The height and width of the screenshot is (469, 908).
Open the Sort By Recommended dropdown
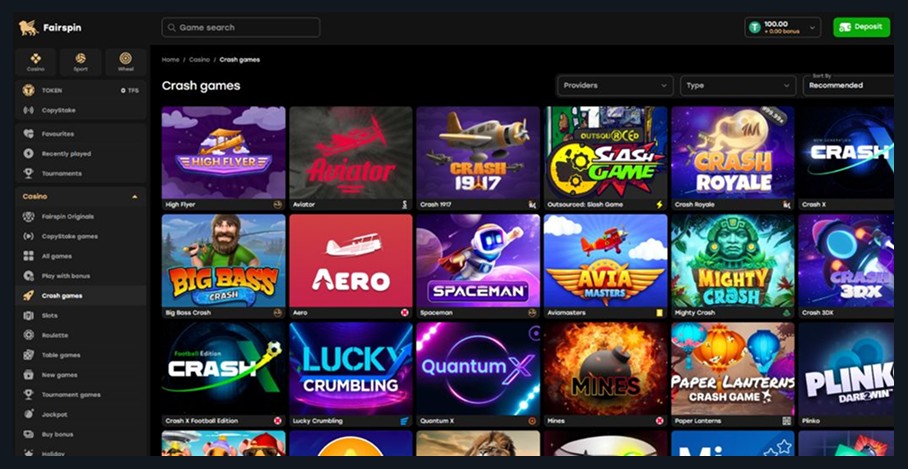coord(848,85)
